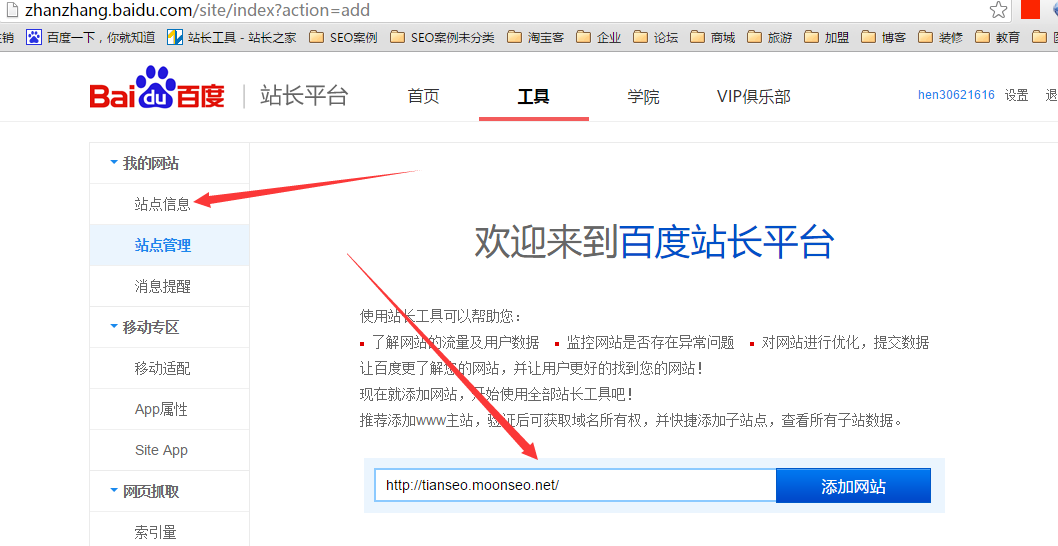Click text 了解网站的流量及用户数据
1058x546 pixels.
(x=455, y=342)
